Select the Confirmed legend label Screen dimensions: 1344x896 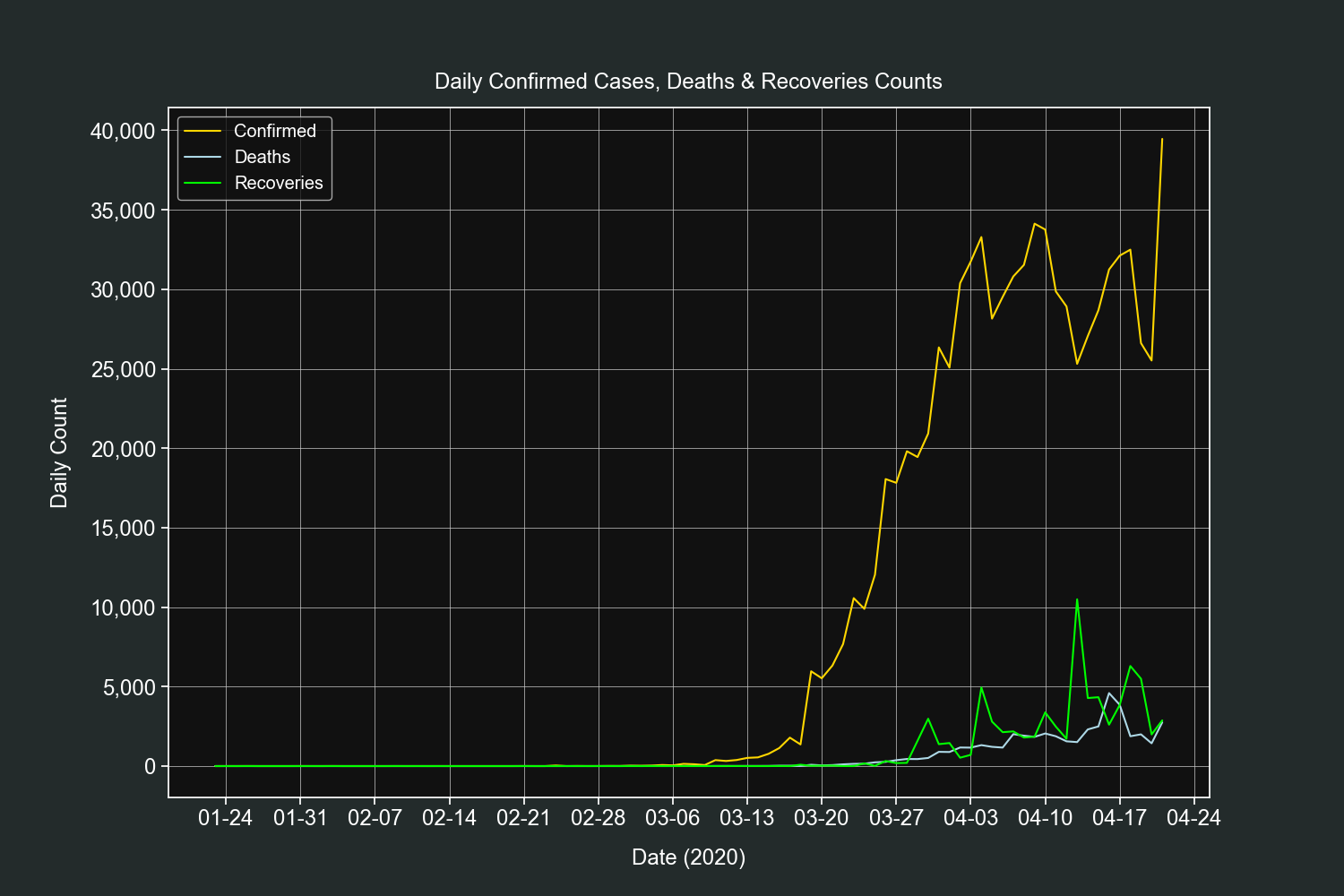pyautogui.click(x=275, y=131)
